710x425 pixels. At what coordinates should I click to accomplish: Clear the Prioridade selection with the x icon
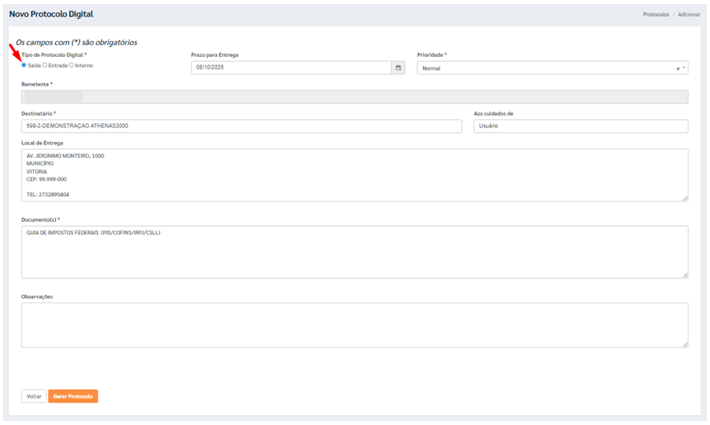(x=678, y=68)
